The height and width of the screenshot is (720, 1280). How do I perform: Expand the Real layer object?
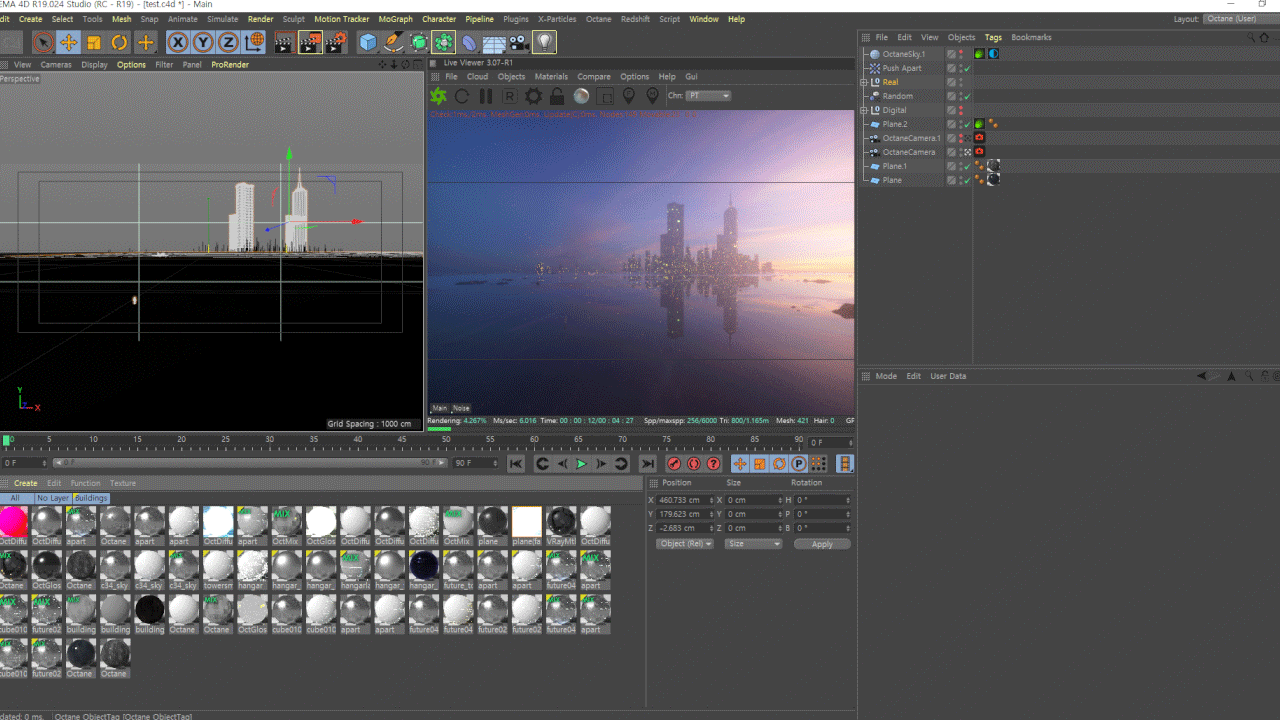point(865,82)
